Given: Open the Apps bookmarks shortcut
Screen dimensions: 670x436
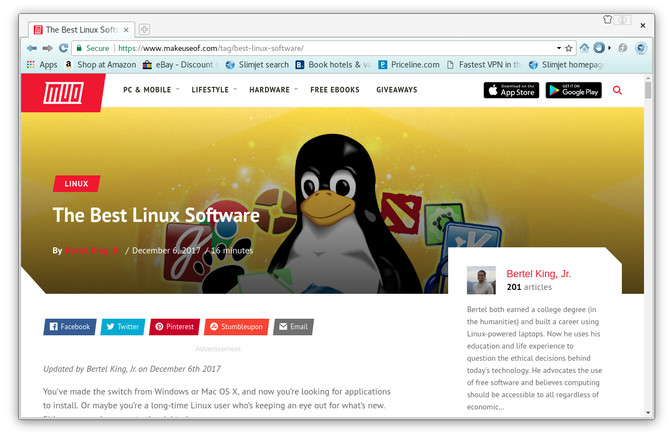Looking at the screenshot, I should [x=40, y=64].
